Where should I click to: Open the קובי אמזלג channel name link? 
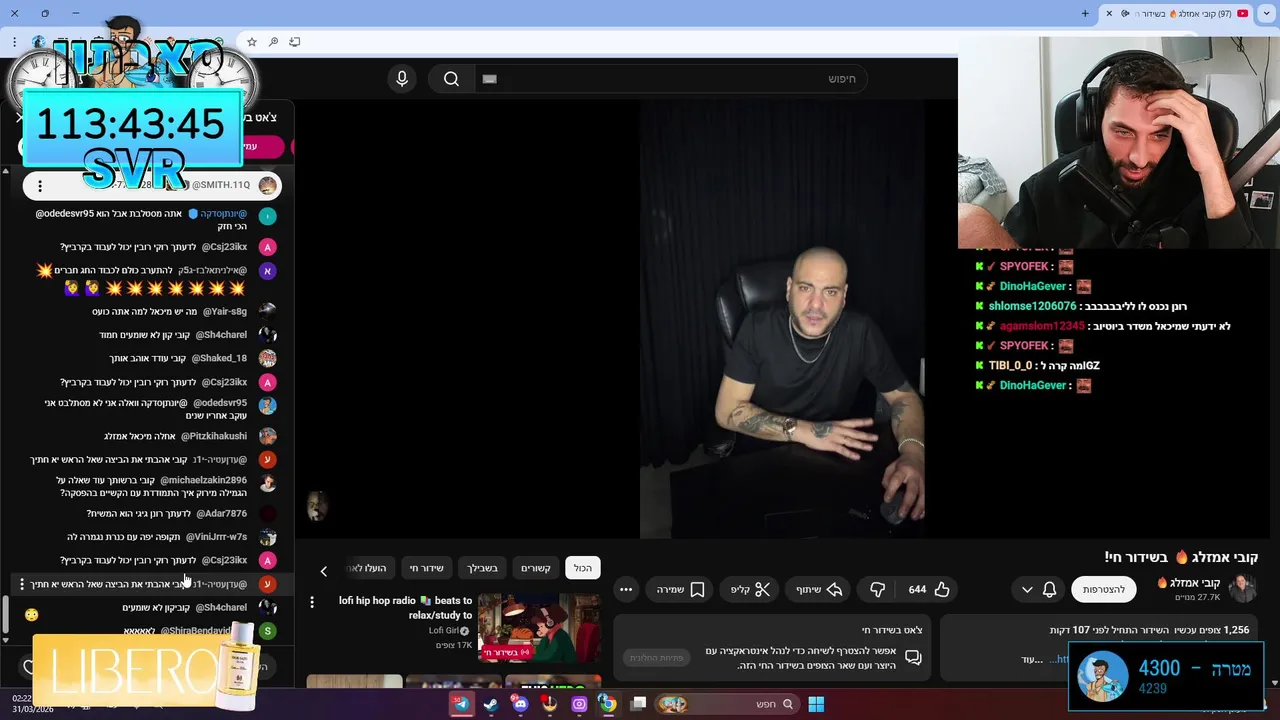tap(1195, 583)
